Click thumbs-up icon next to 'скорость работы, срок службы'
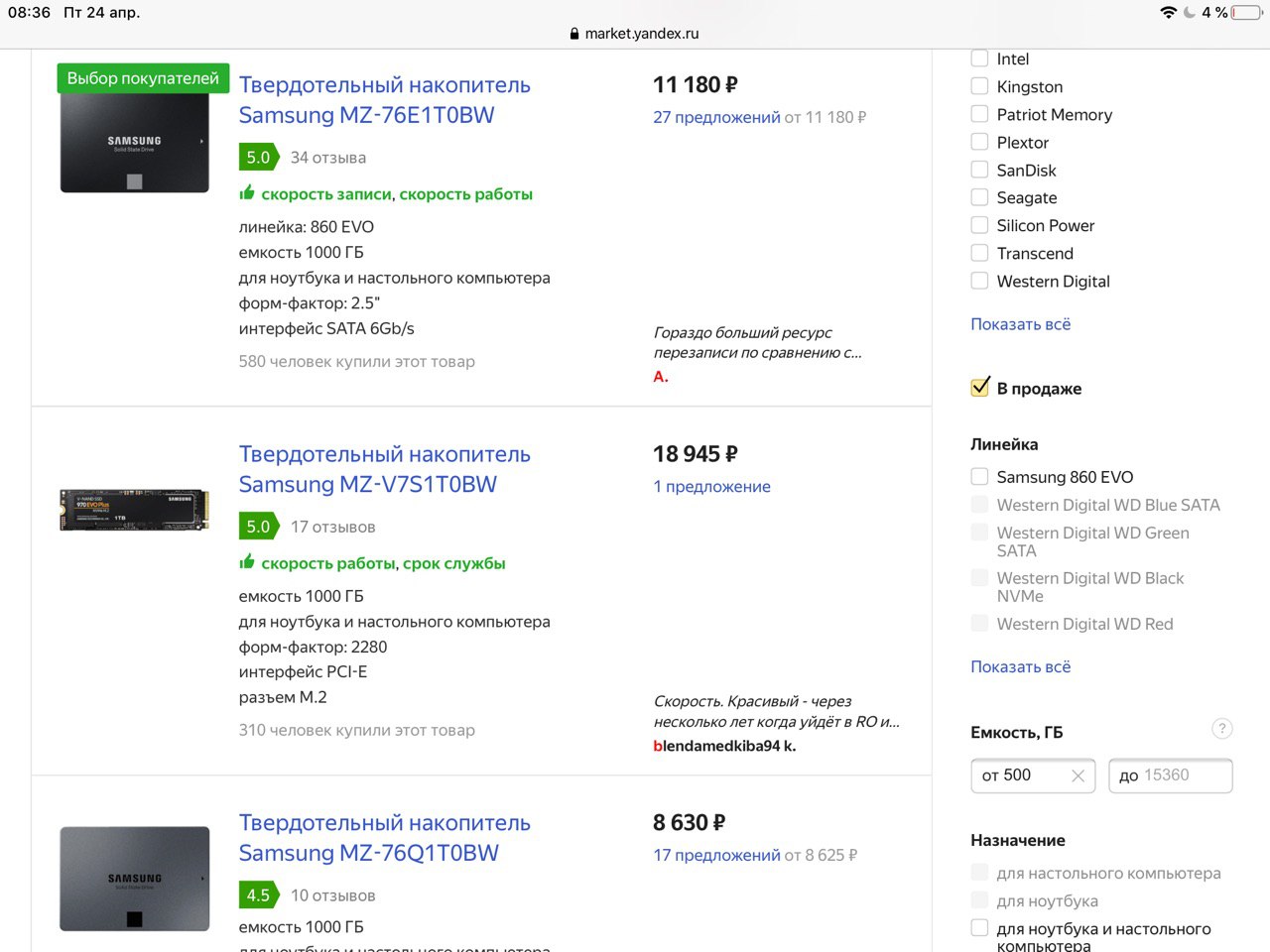This screenshot has width=1270, height=952. click(247, 561)
